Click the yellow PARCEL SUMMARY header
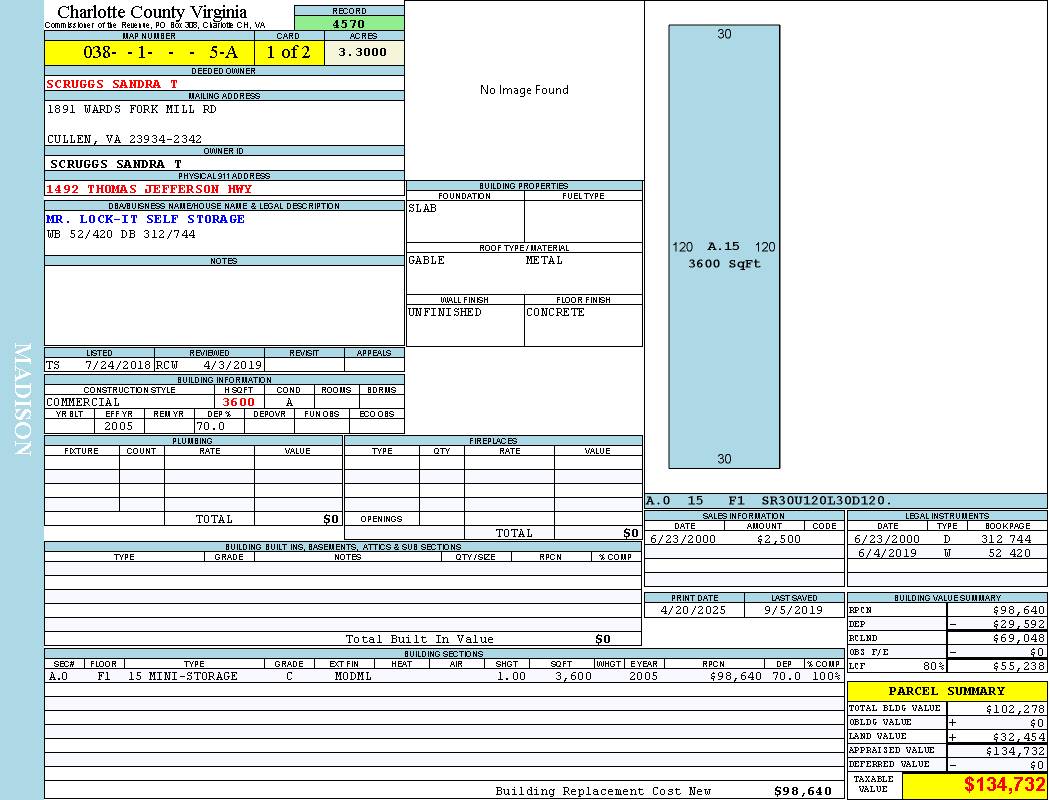This screenshot has width=1050, height=800. 946,691
